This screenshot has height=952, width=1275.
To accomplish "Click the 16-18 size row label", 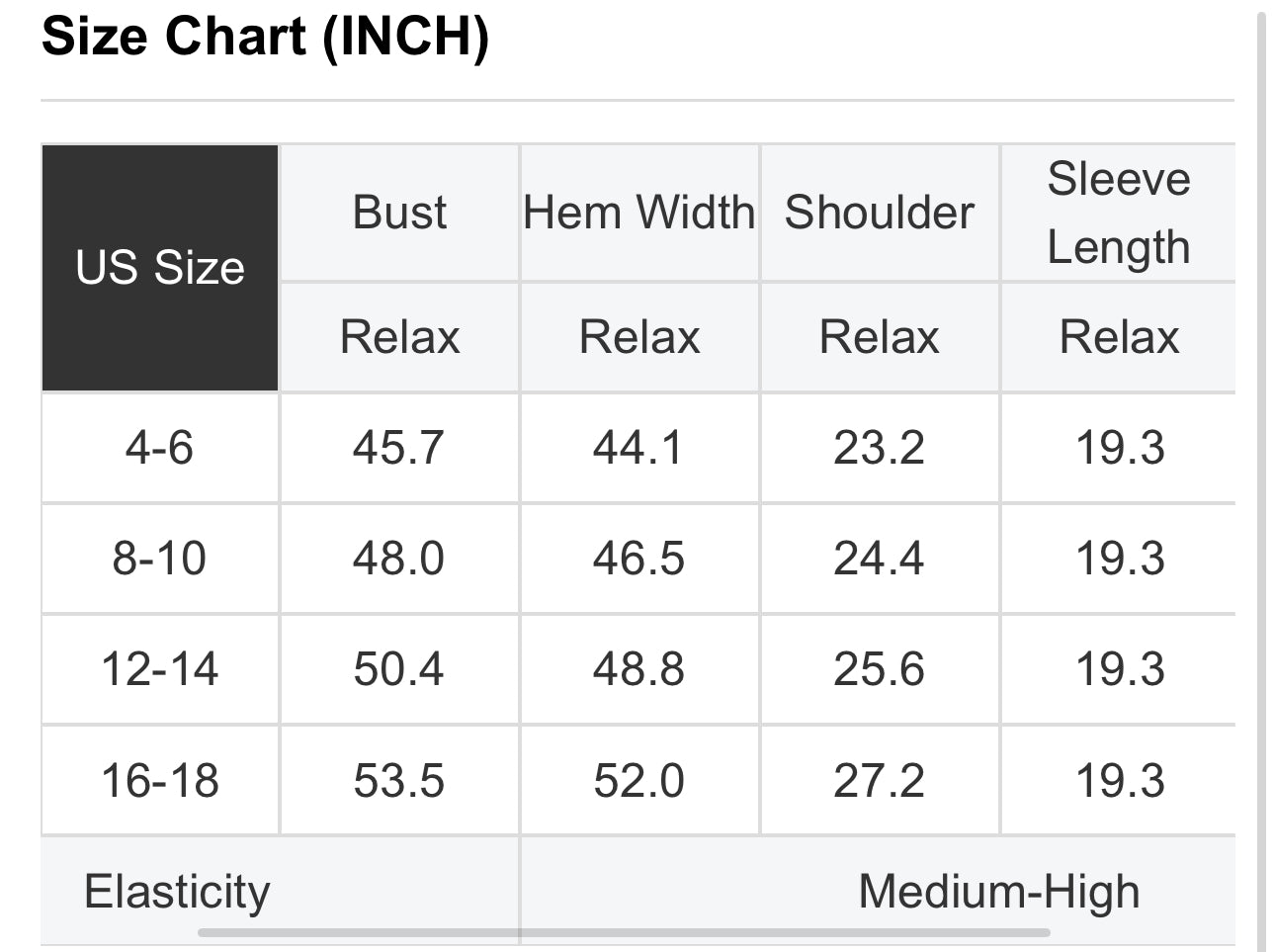I will [160, 781].
